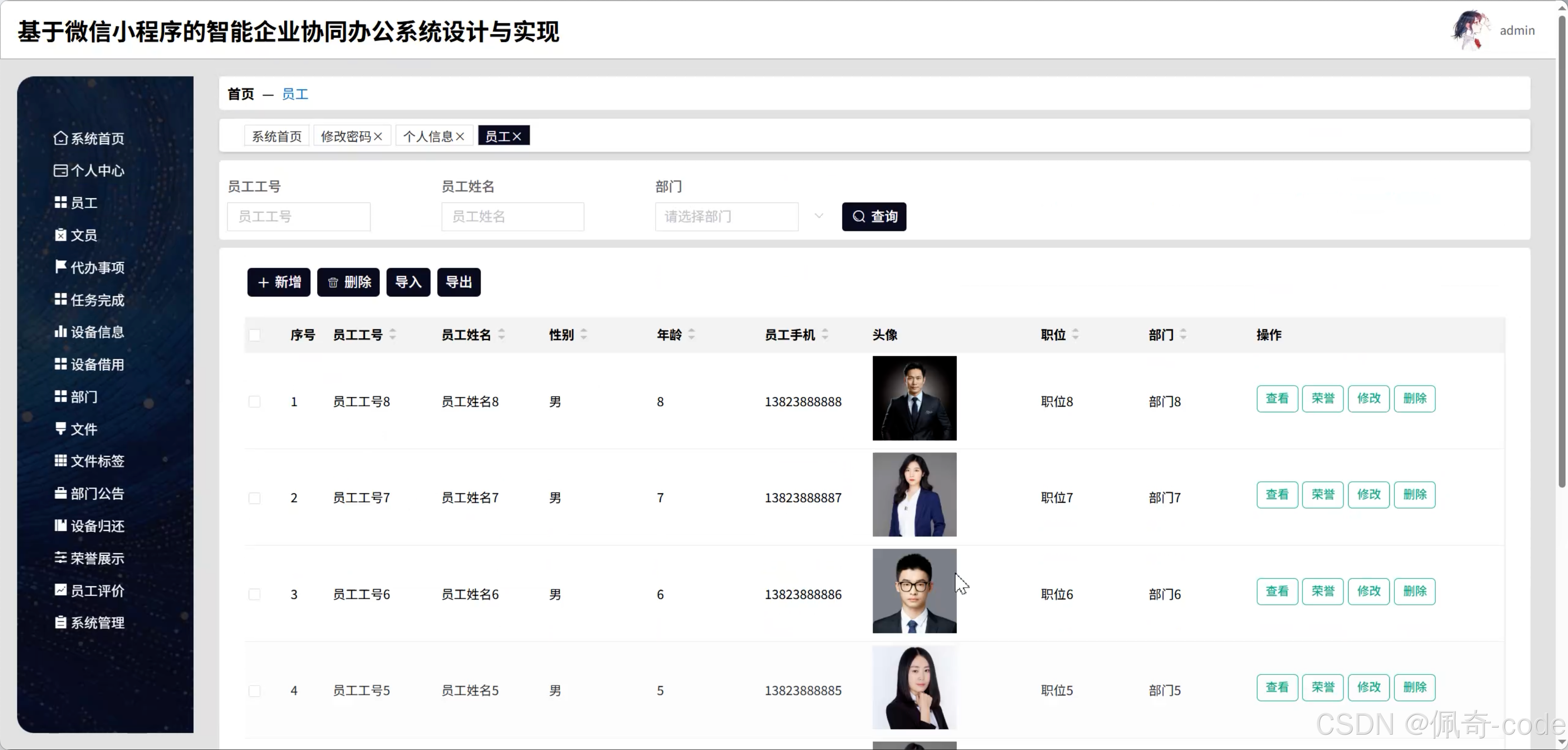
Task: Open the 请选择部门 dropdown
Action: click(x=727, y=216)
